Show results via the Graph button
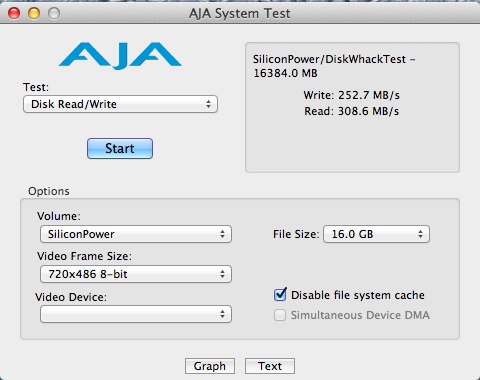 [x=210, y=366]
